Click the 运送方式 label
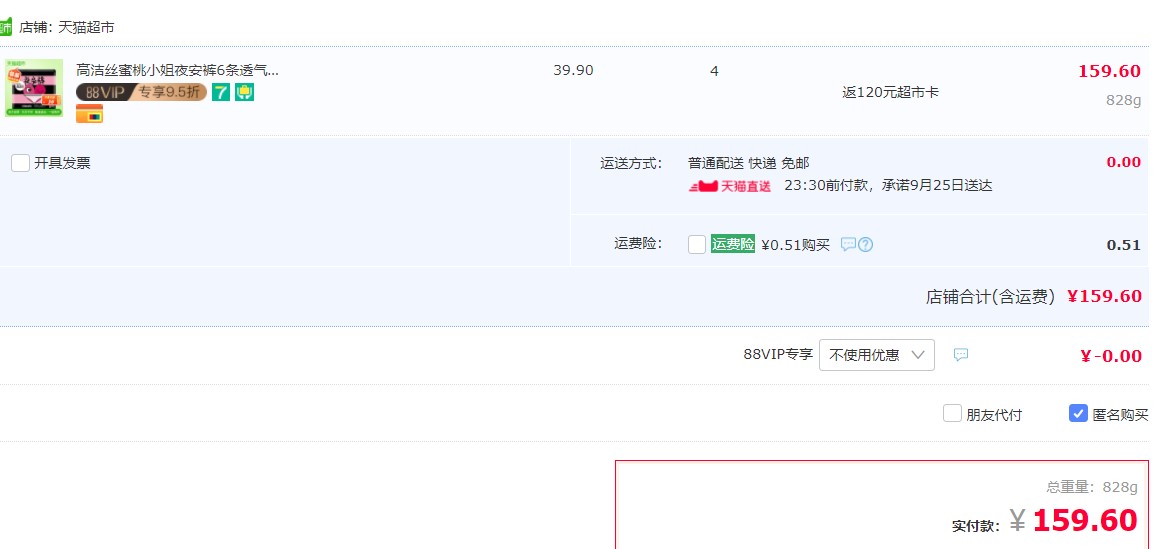The image size is (1170, 549). coord(631,163)
